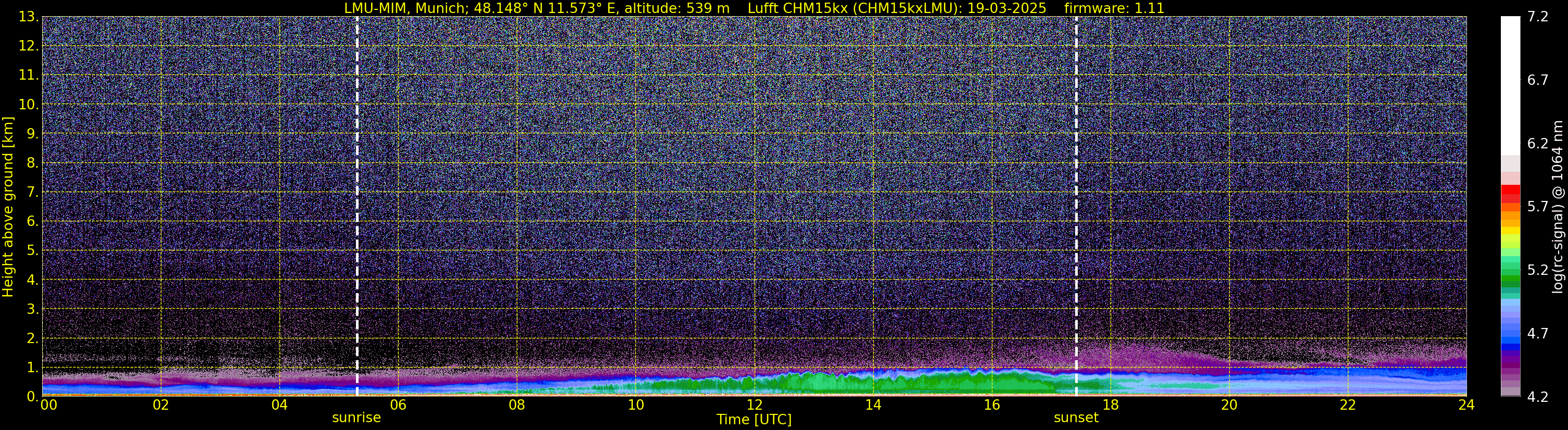Viewport: 1568px width, 430px height.
Task: Click the '7.' height axis tick label
Action: pyautogui.click(x=32, y=193)
